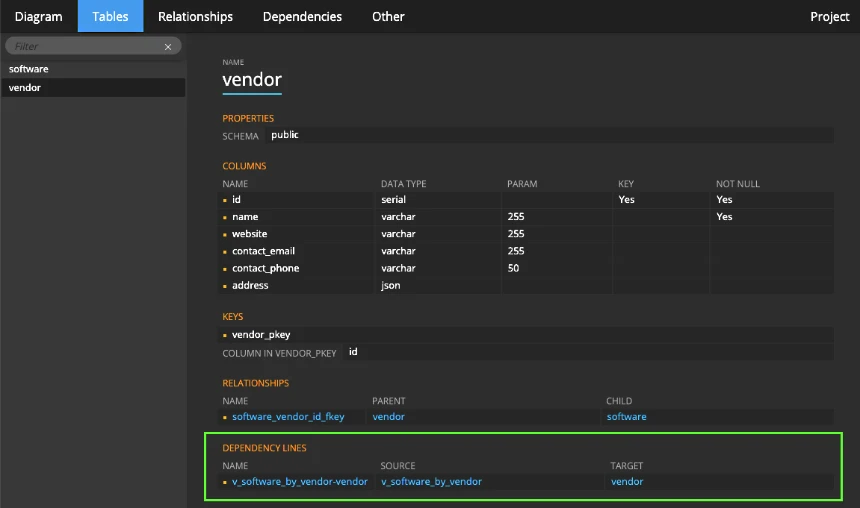
Task: Open the Relationships tab
Action: pos(195,16)
